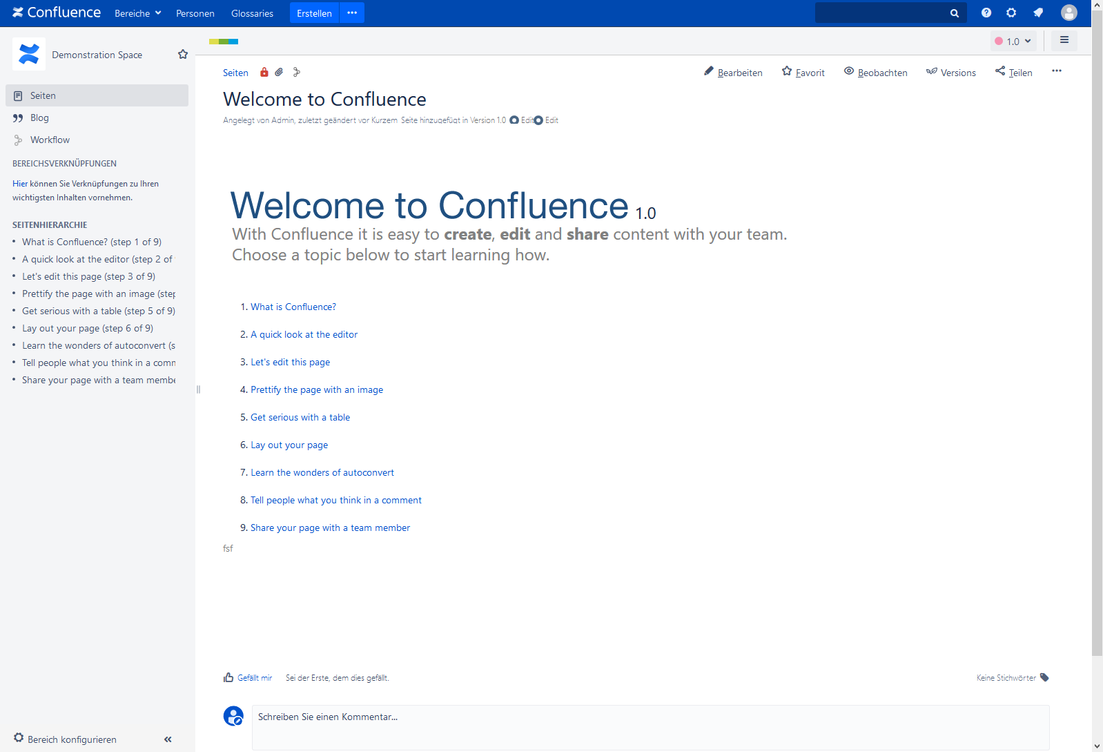Click Teilen to share page
Viewport: 1103px width, 752px height.
(x=1014, y=72)
